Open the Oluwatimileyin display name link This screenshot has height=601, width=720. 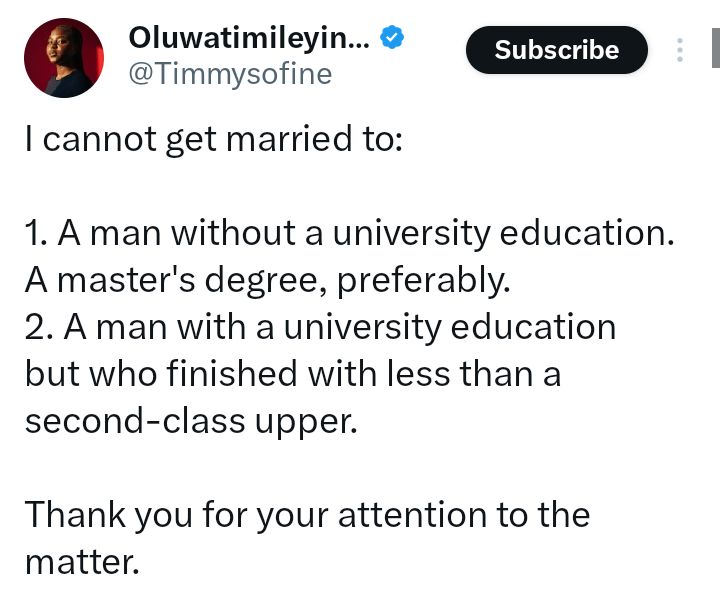250,39
